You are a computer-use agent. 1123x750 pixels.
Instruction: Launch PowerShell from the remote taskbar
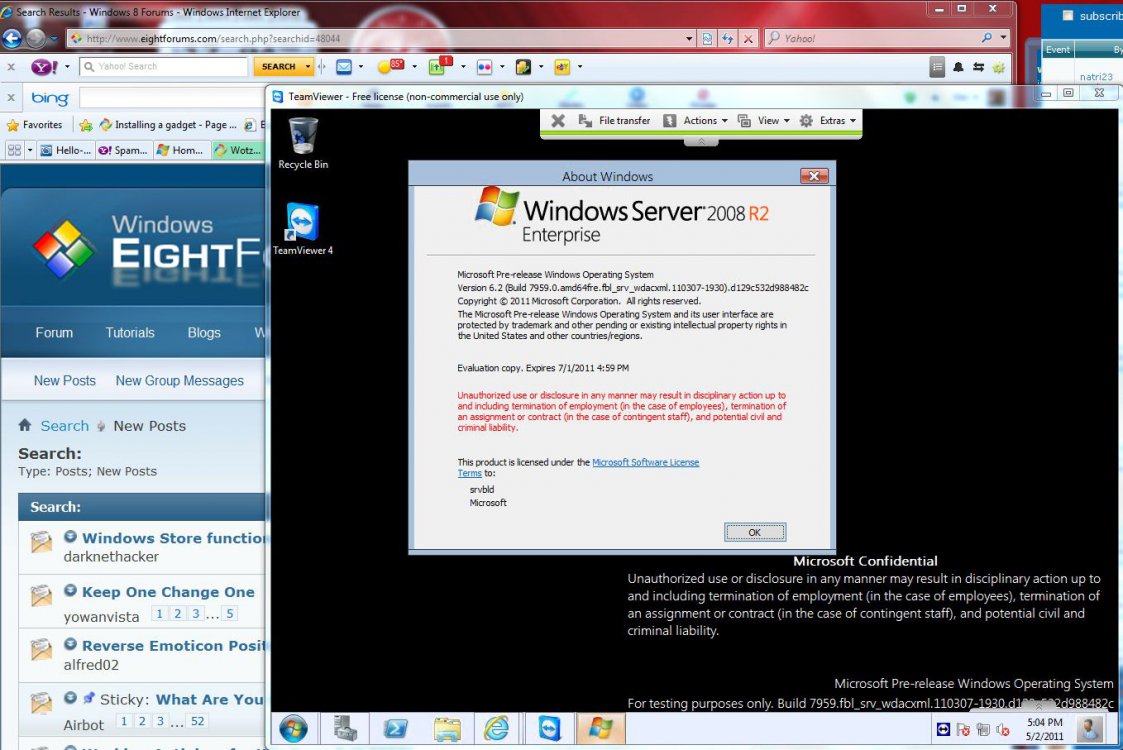coord(395,729)
